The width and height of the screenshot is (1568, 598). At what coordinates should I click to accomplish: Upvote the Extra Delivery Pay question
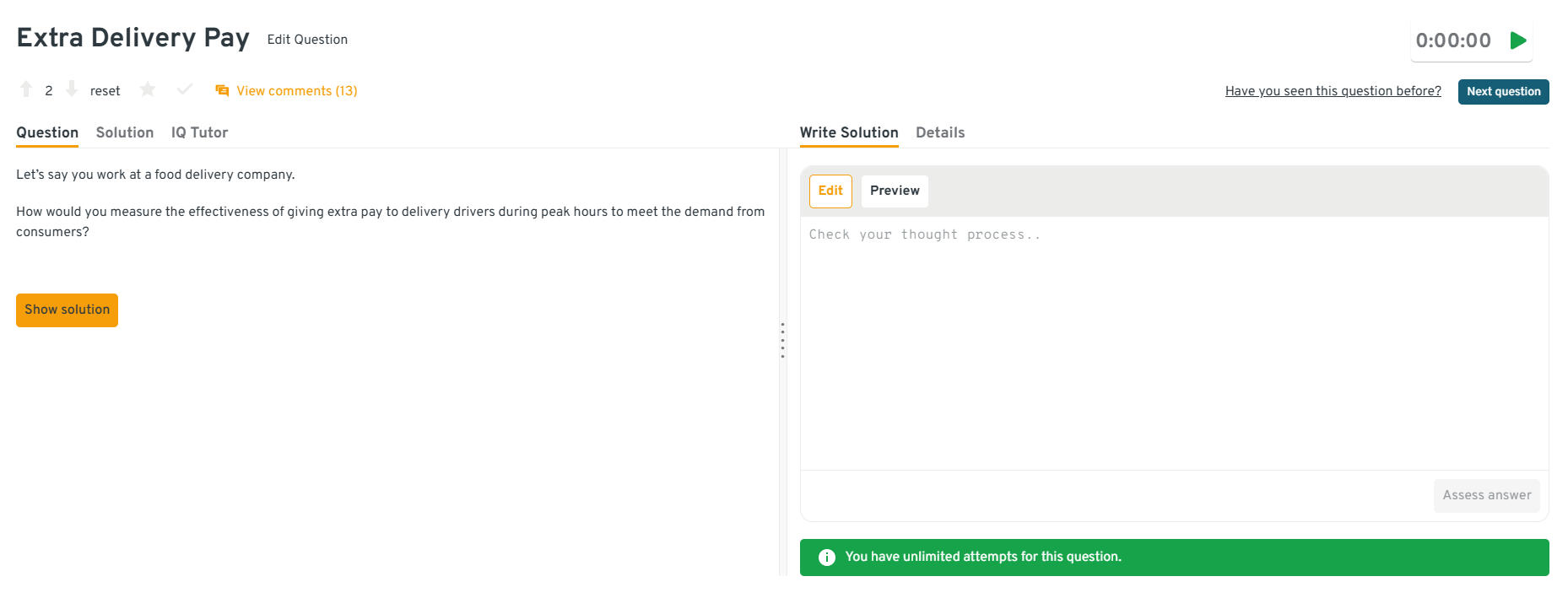(x=26, y=89)
